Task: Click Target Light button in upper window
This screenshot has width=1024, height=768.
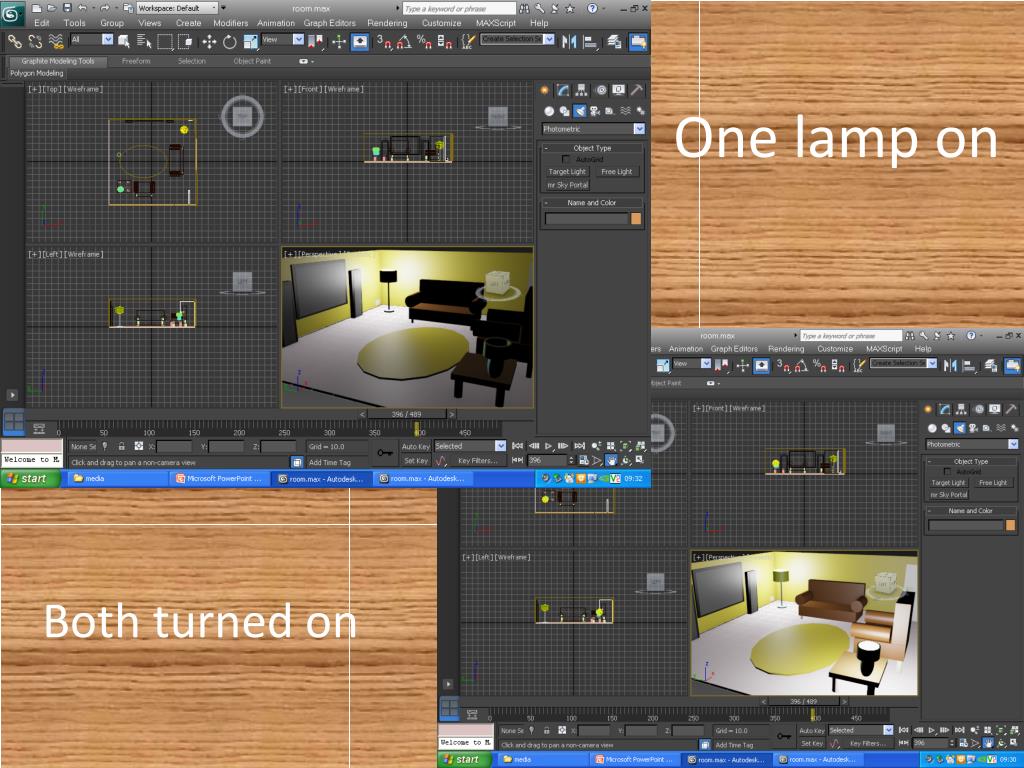Action: pyautogui.click(x=567, y=172)
